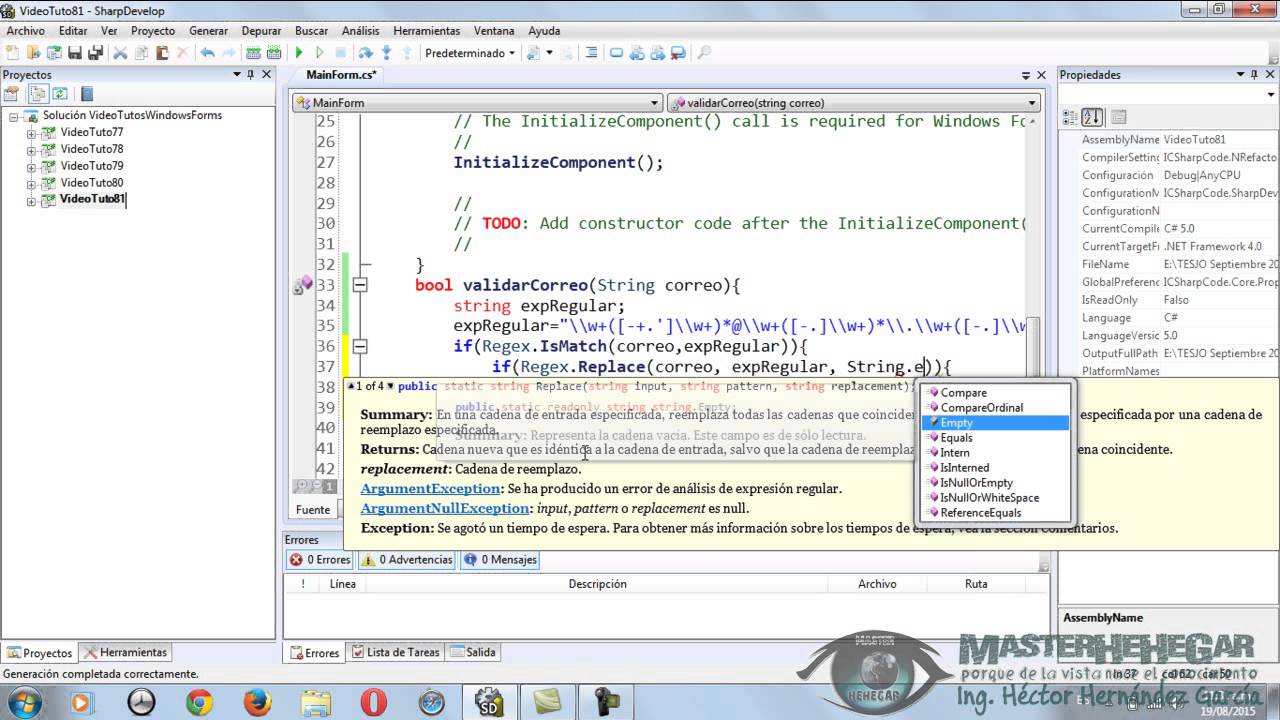This screenshot has width=1280, height=720.
Task: Click alphabetical sort icon in Propiedades panel
Action: pyautogui.click(x=1092, y=117)
